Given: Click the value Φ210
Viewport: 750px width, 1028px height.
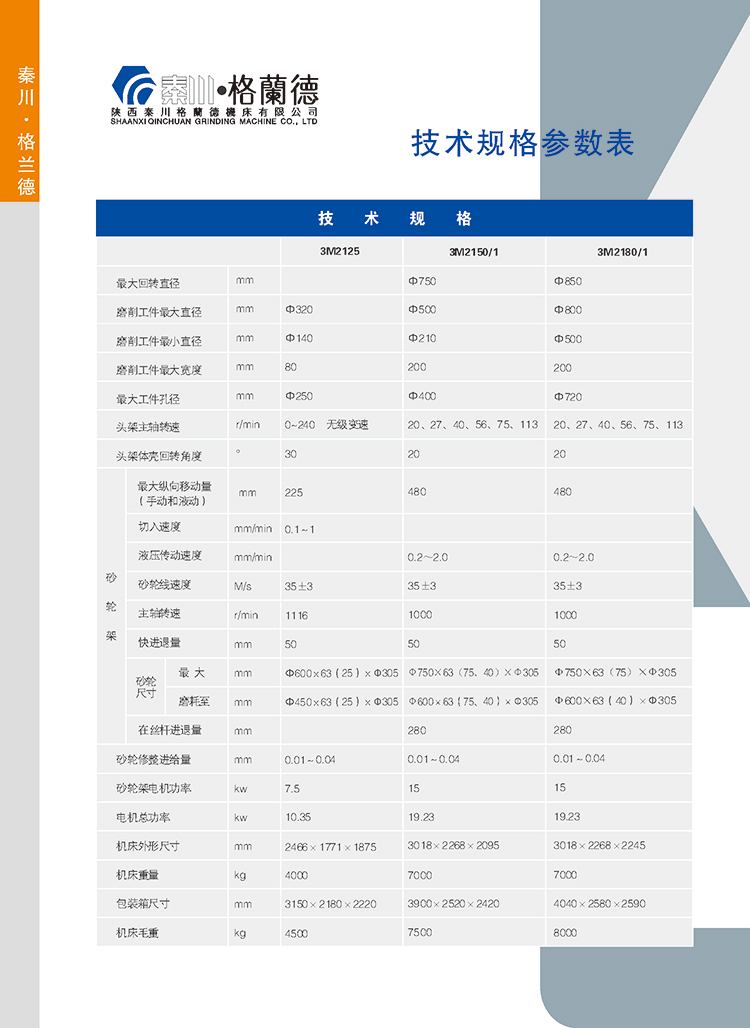Looking at the screenshot, I should [x=422, y=338].
